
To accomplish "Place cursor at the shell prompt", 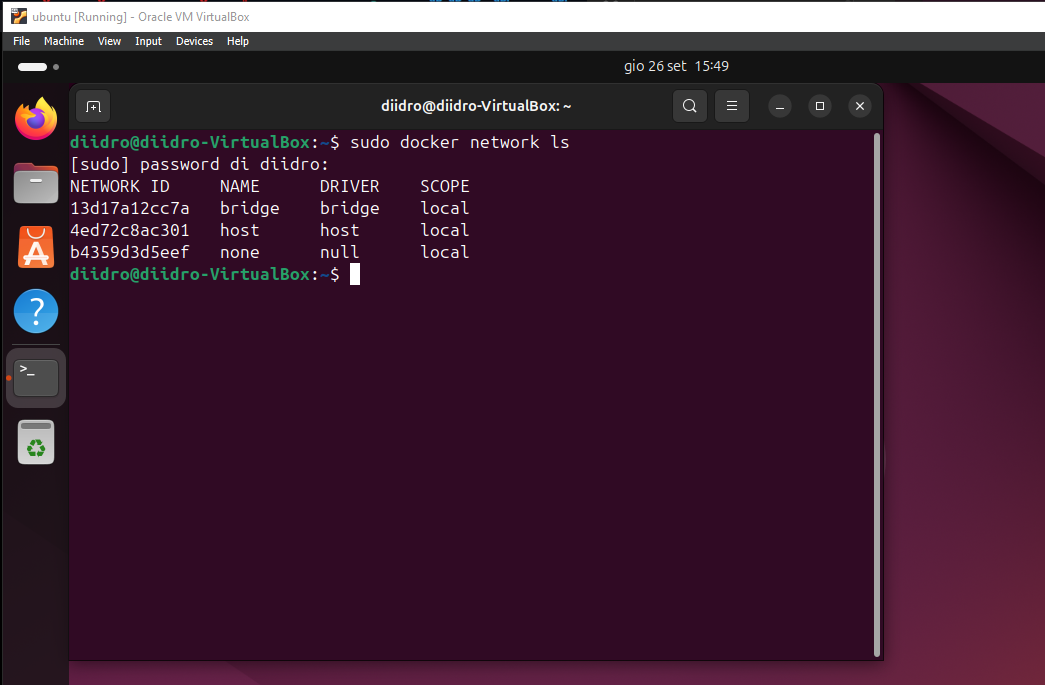I will pyautogui.click(x=355, y=273).
